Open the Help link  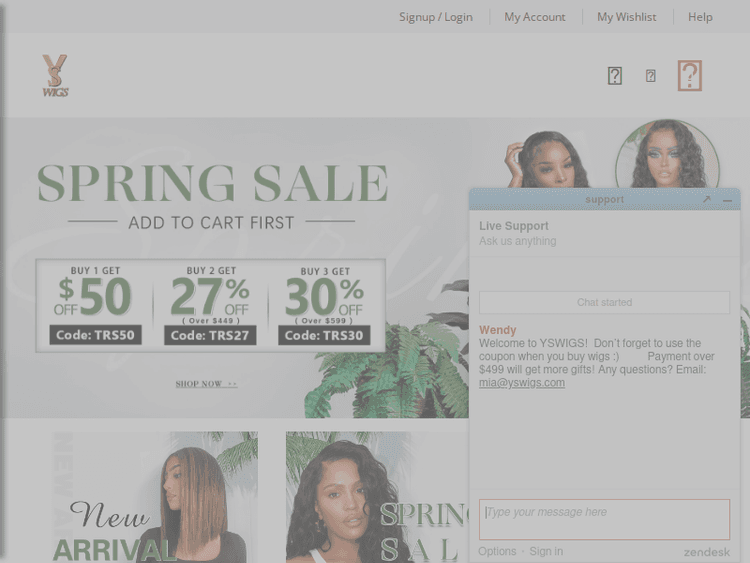pos(700,17)
